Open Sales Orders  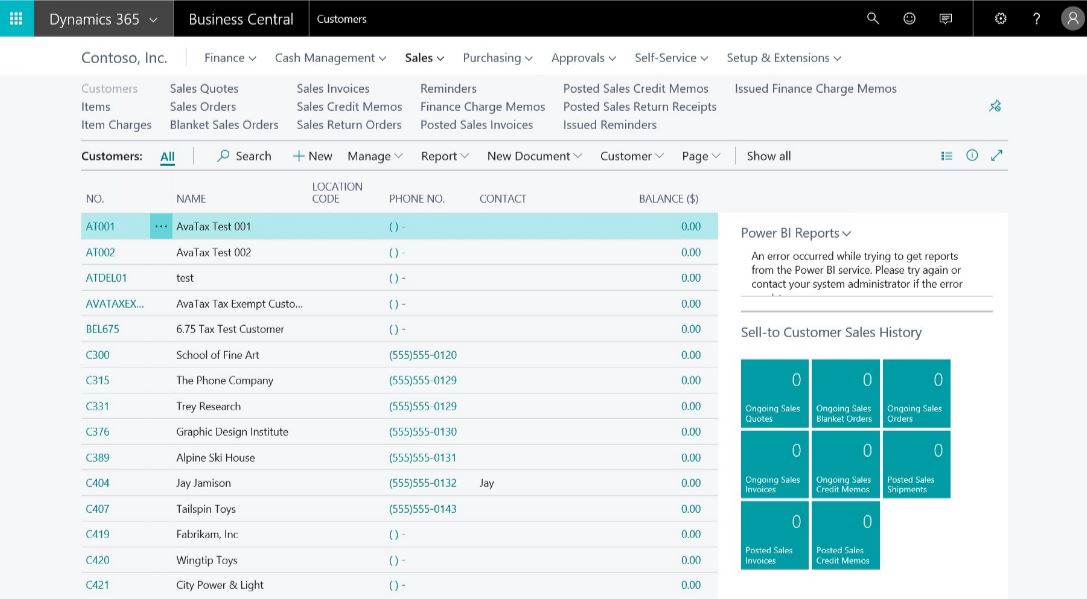202,107
